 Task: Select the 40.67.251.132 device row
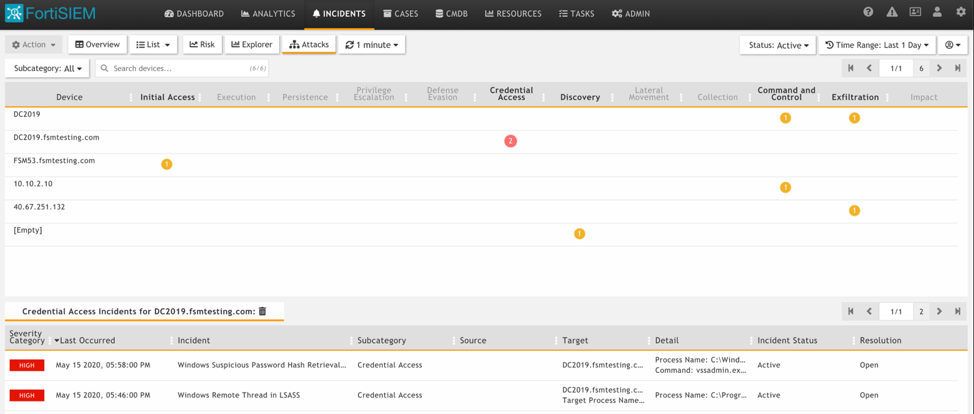[x=481, y=211]
